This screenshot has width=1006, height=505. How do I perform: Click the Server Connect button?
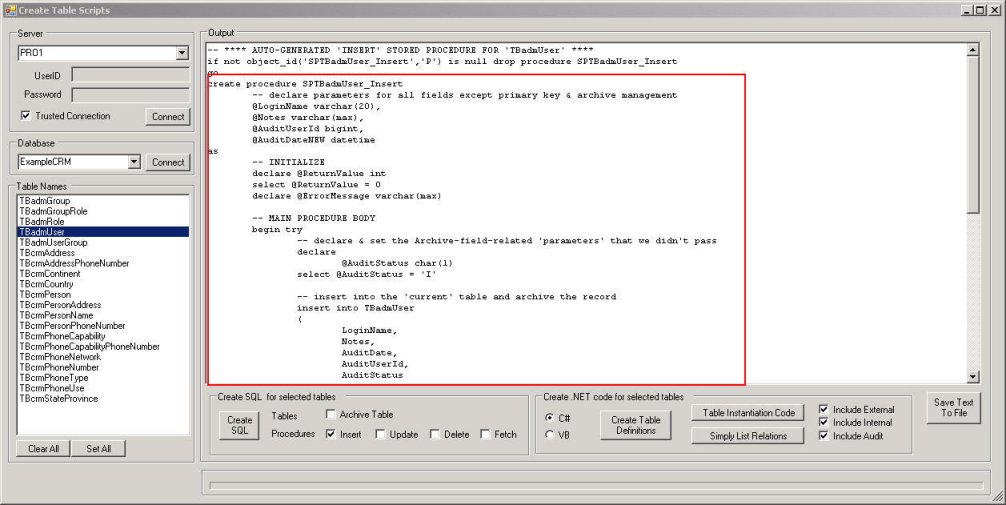pyautogui.click(x=168, y=116)
